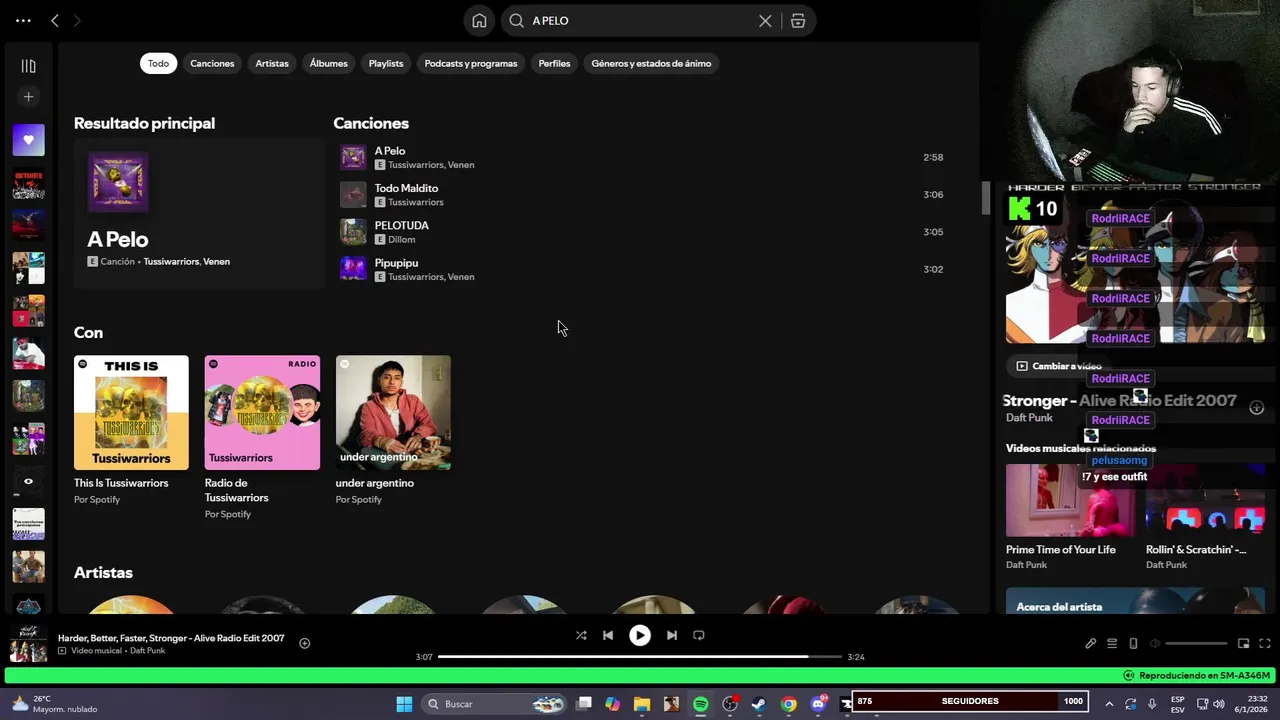The width and height of the screenshot is (1280, 720).
Task: Enter full screen mode
Action: click(1265, 643)
